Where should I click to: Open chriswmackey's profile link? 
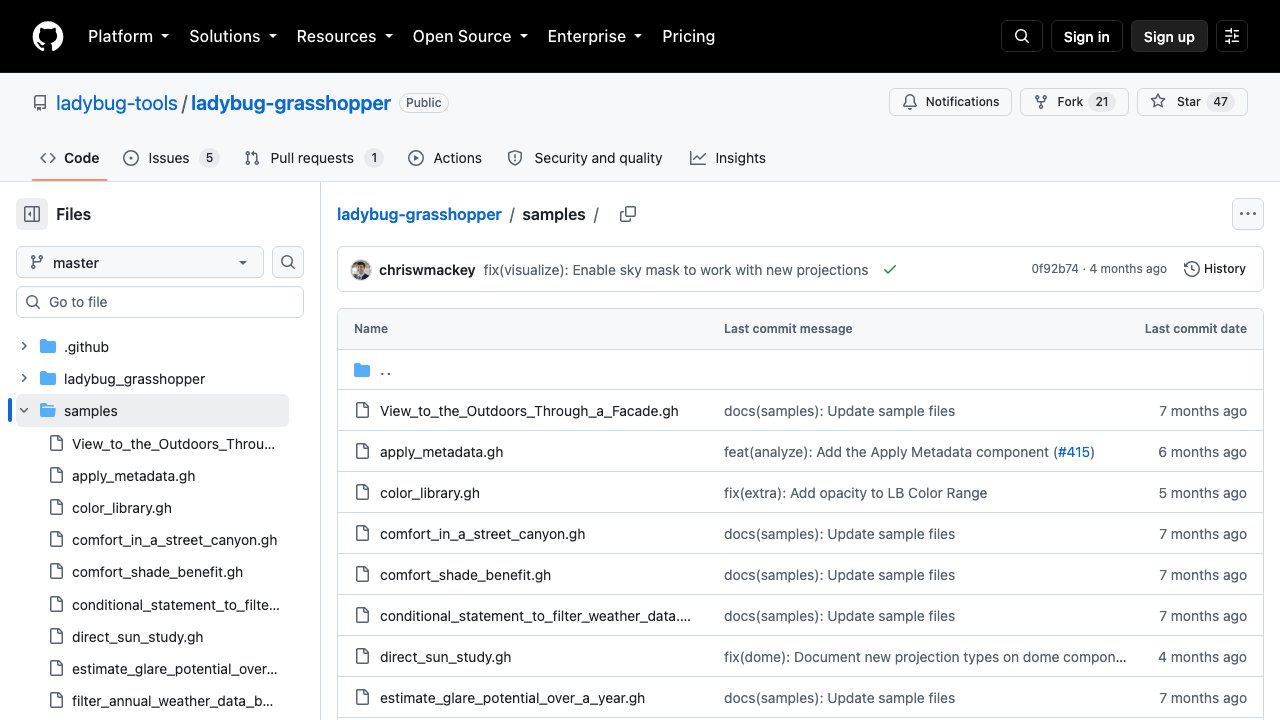point(427,269)
